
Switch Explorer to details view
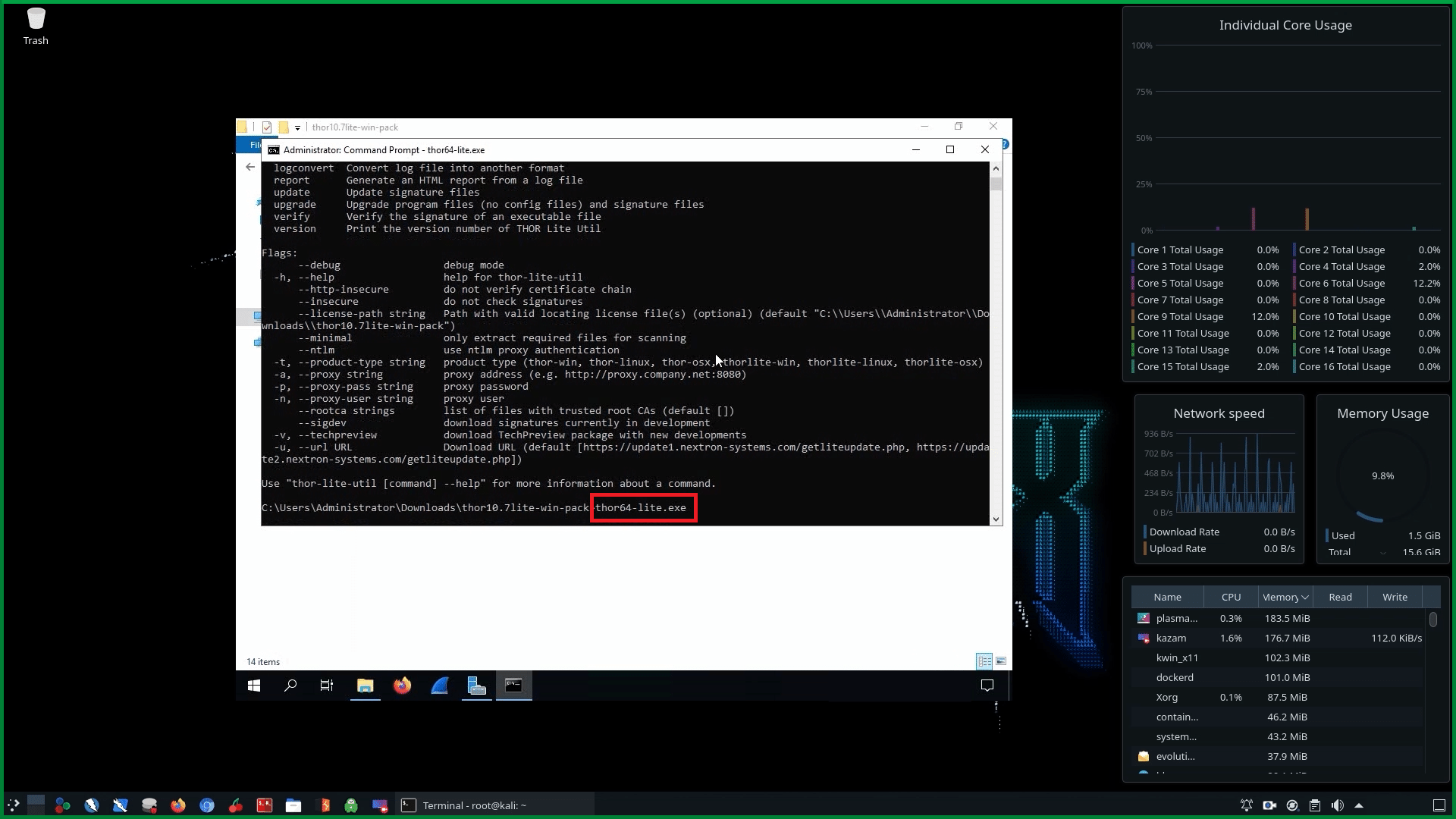click(984, 661)
